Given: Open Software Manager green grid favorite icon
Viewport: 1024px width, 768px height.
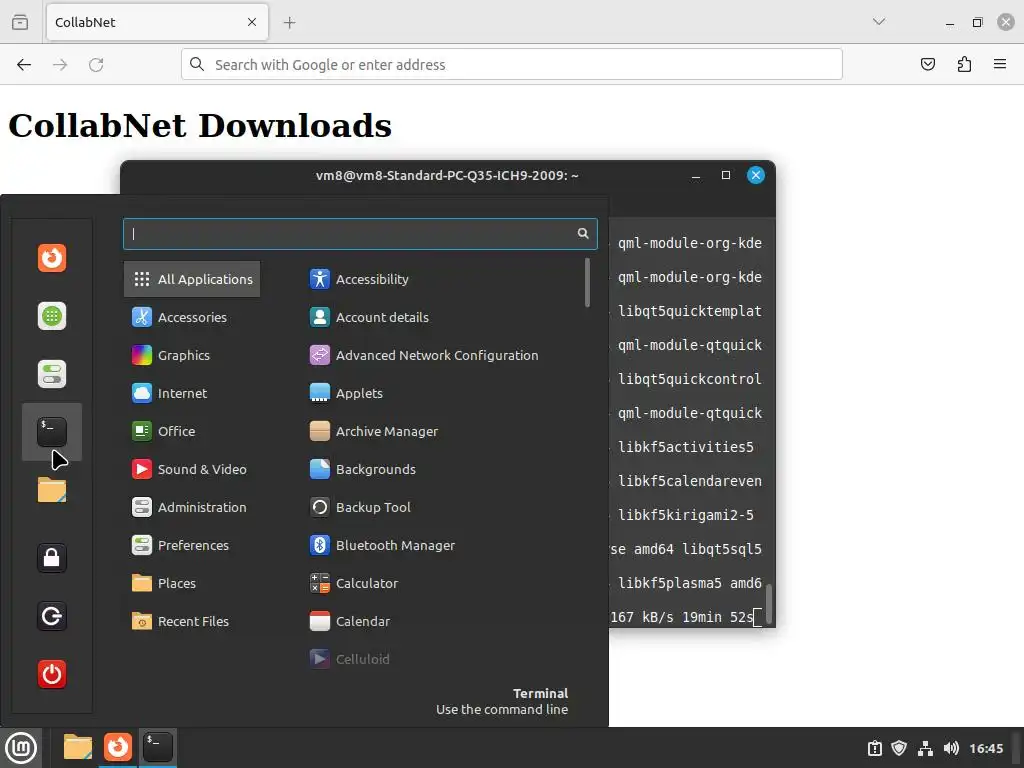Looking at the screenshot, I should pyautogui.click(x=52, y=316).
